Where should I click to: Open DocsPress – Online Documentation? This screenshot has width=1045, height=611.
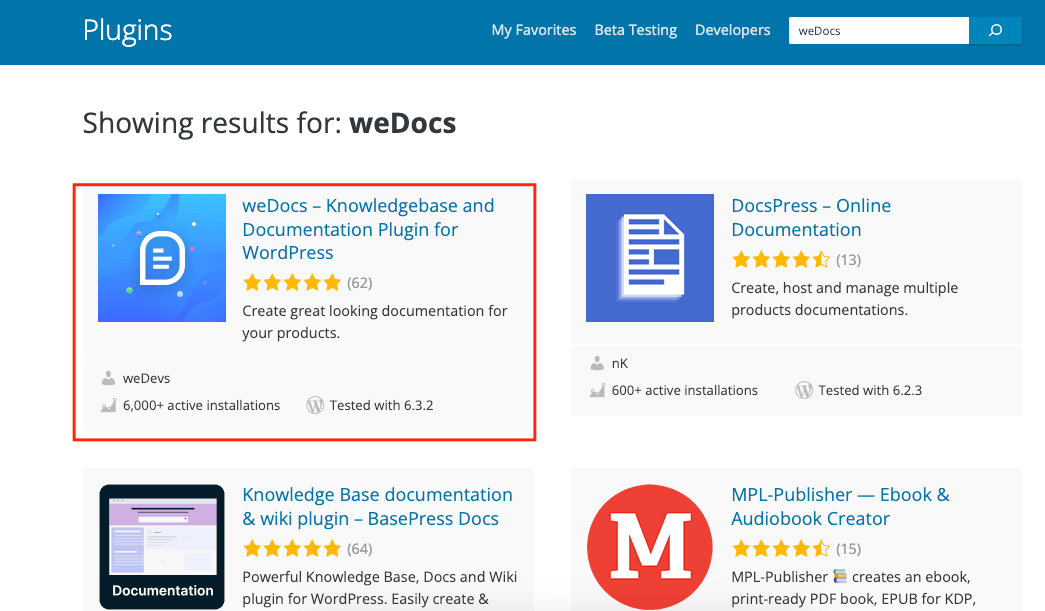coord(811,217)
